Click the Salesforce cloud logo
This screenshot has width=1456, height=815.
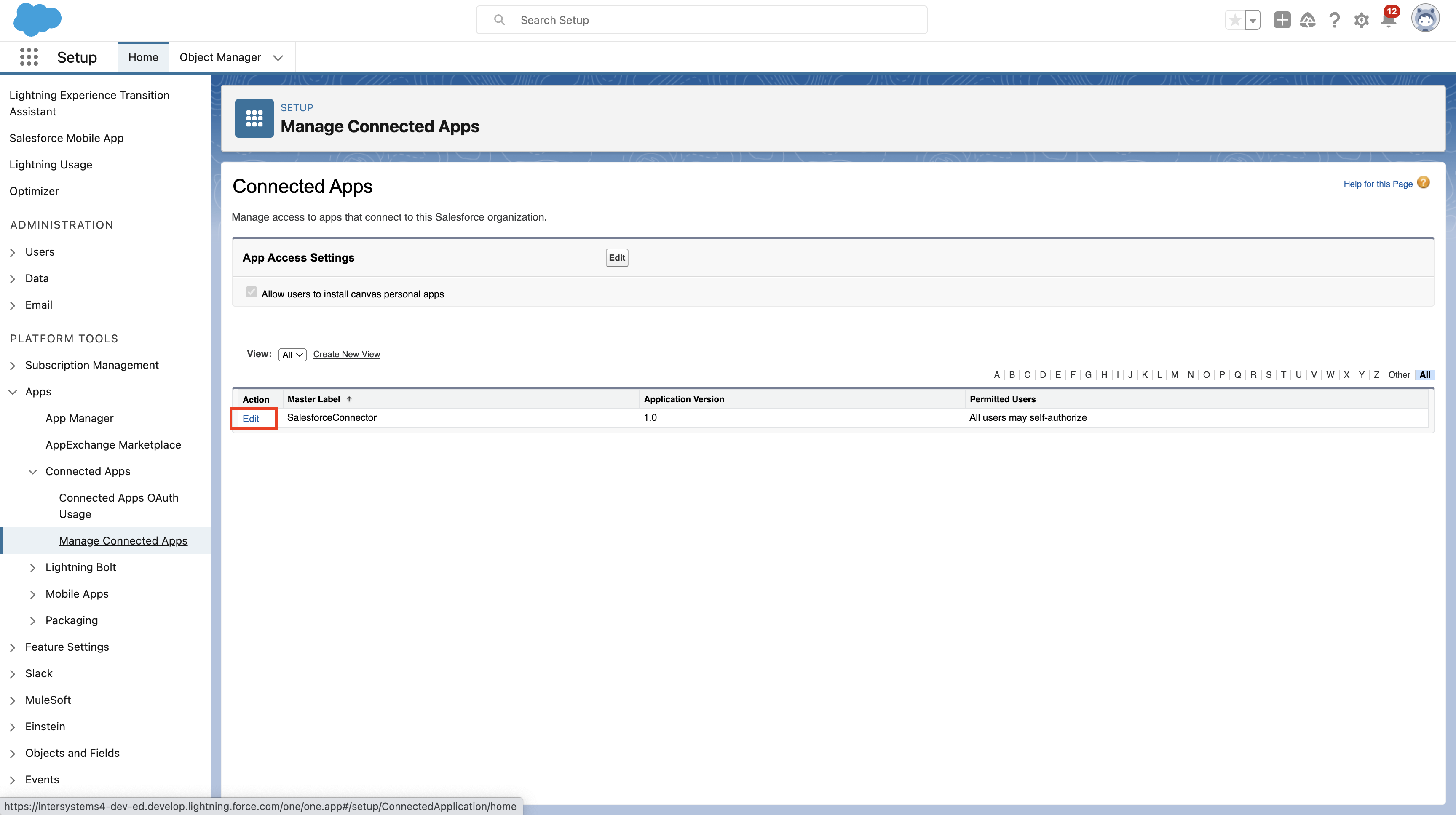37,19
